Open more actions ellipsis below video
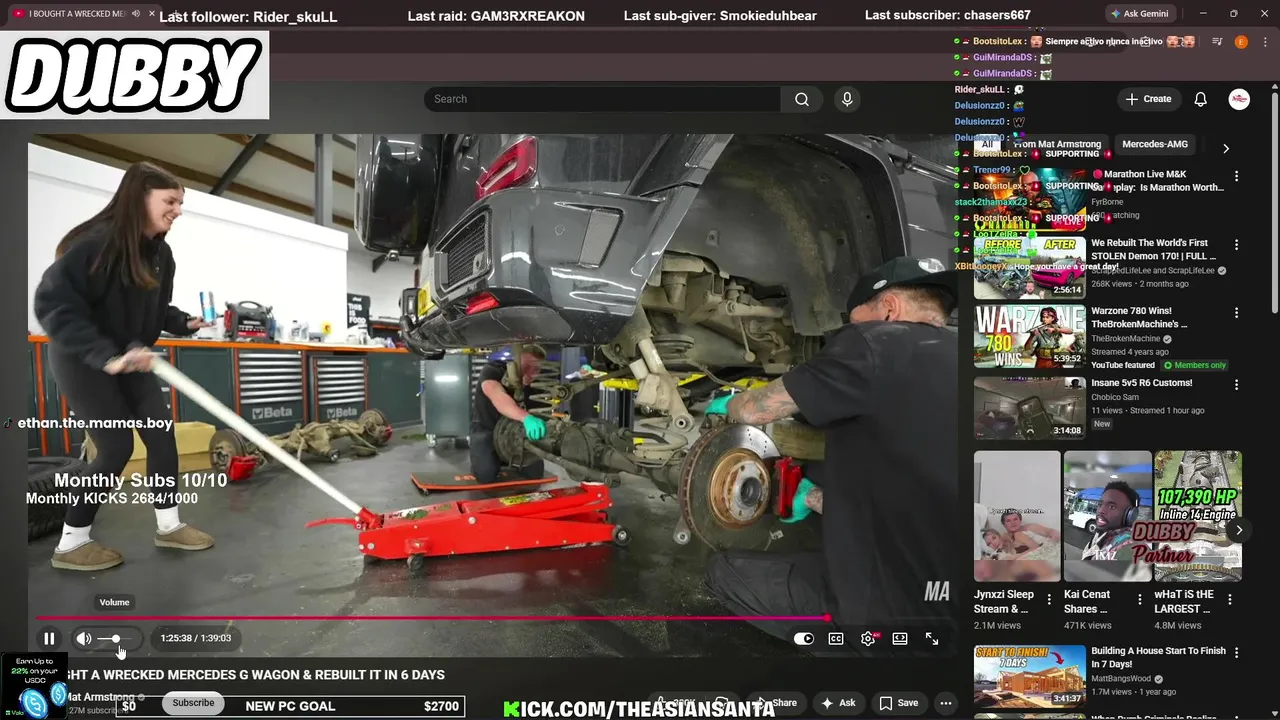 tap(945, 703)
